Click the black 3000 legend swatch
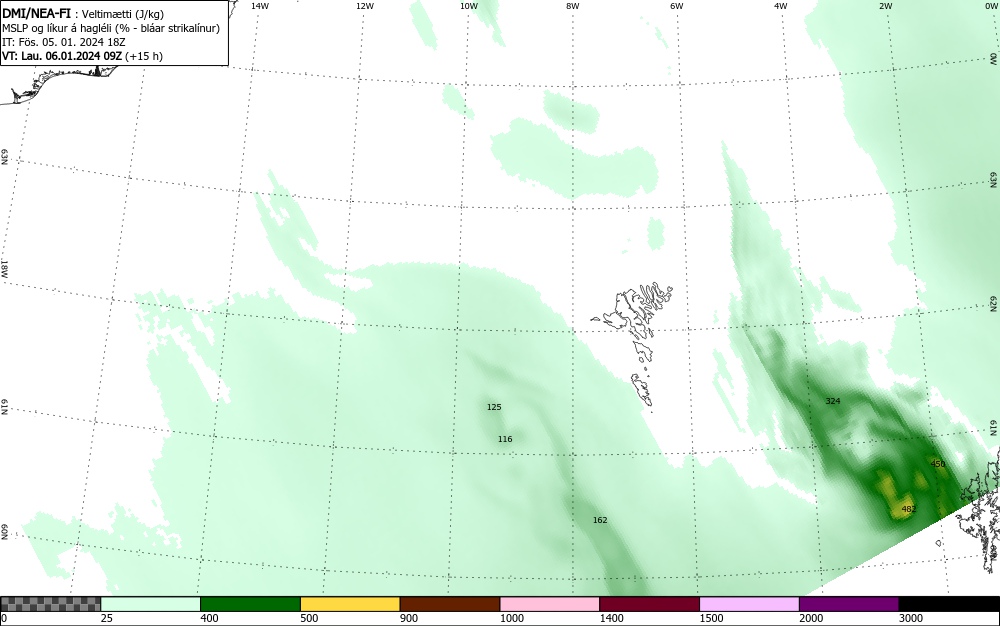 coord(949,604)
